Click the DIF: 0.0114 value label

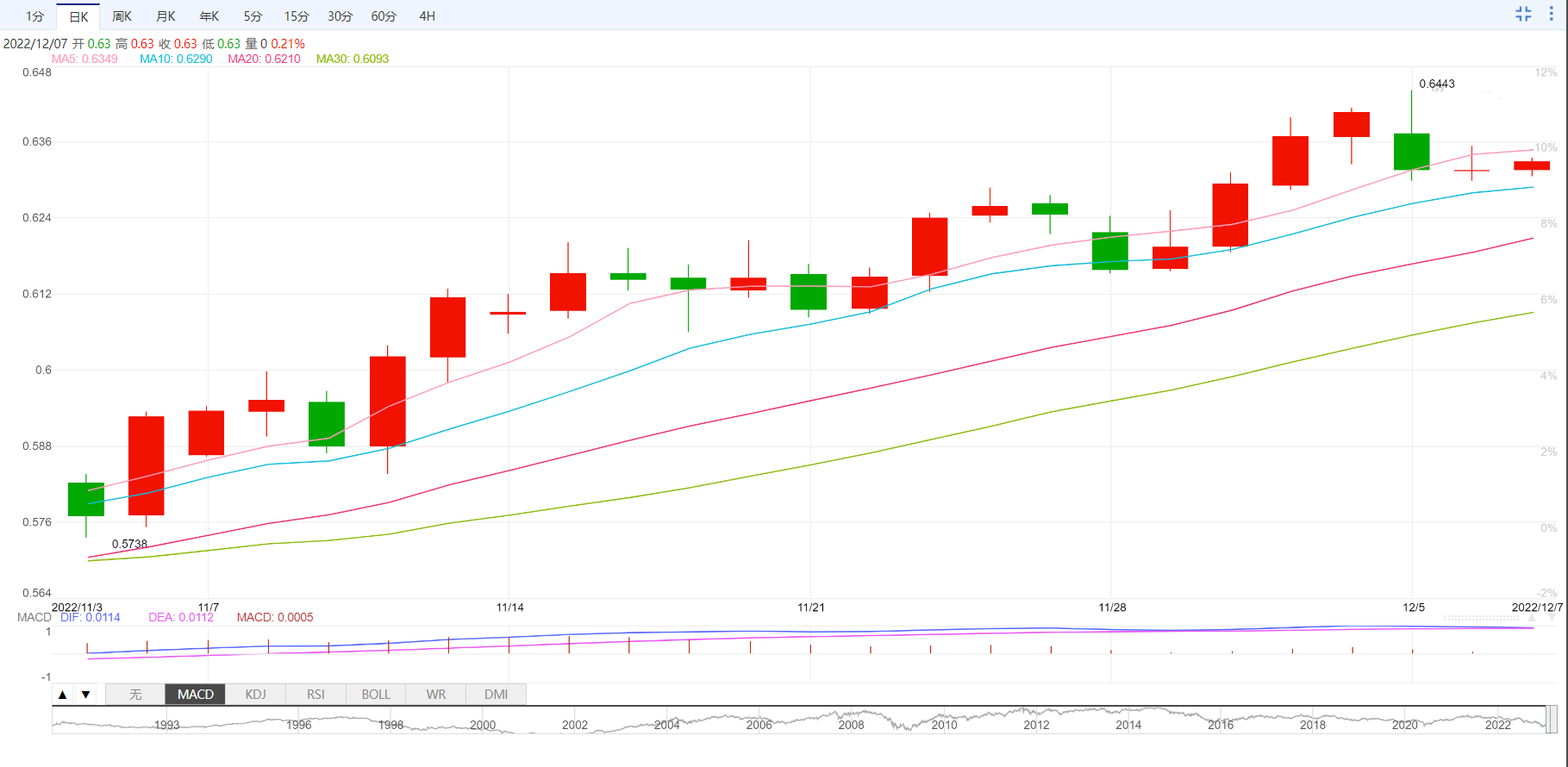(91, 617)
